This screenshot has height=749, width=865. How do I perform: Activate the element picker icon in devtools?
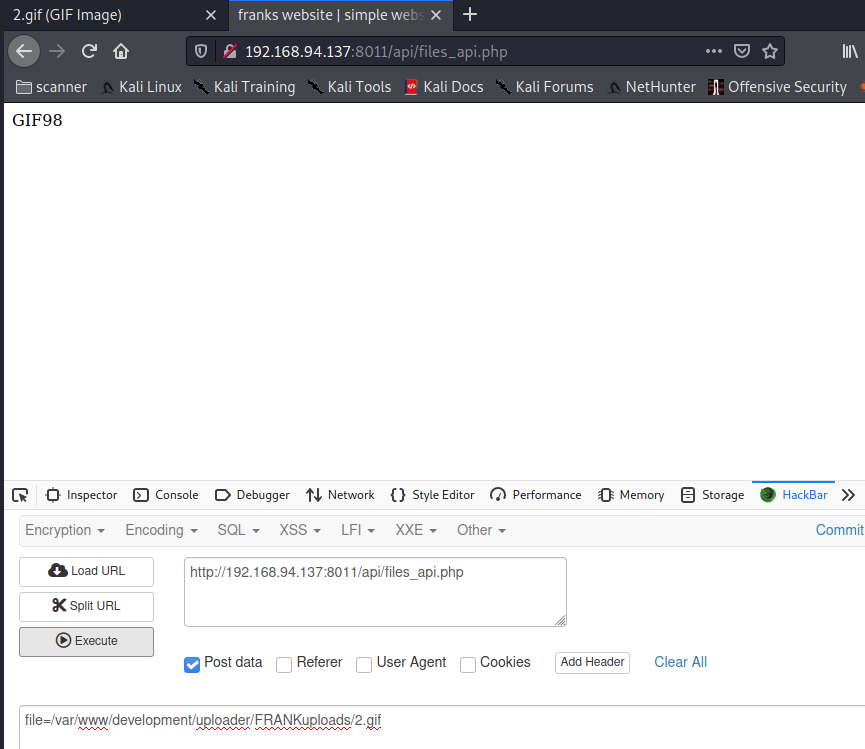(x=20, y=495)
